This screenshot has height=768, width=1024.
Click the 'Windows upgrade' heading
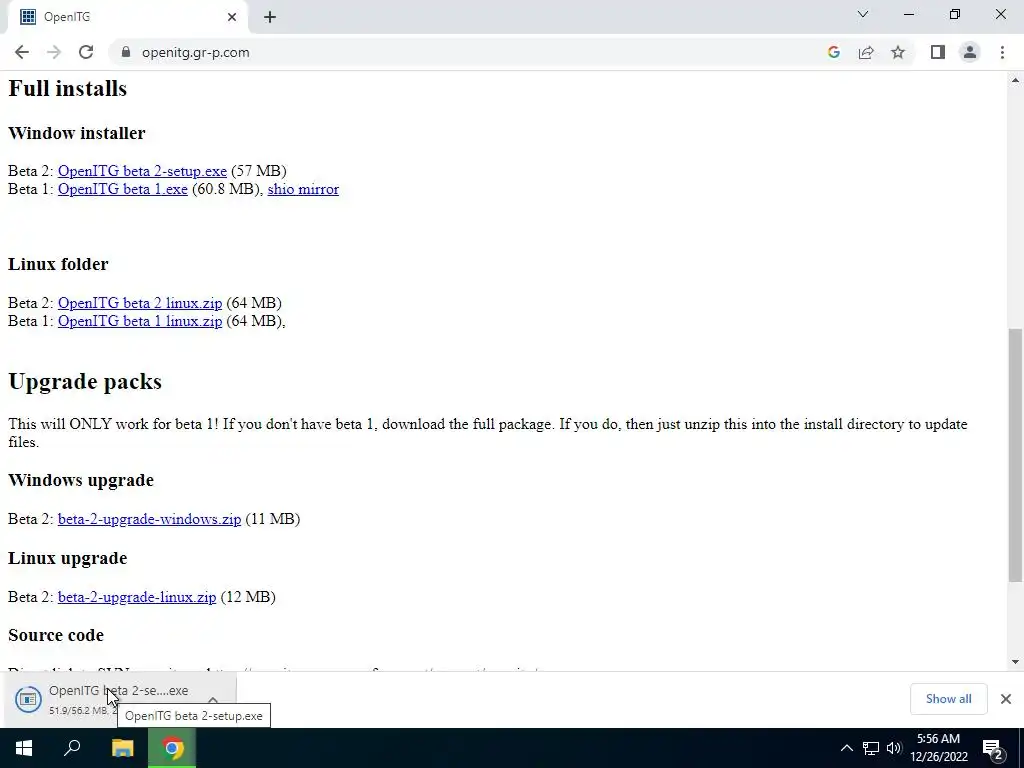tap(81, 481)
